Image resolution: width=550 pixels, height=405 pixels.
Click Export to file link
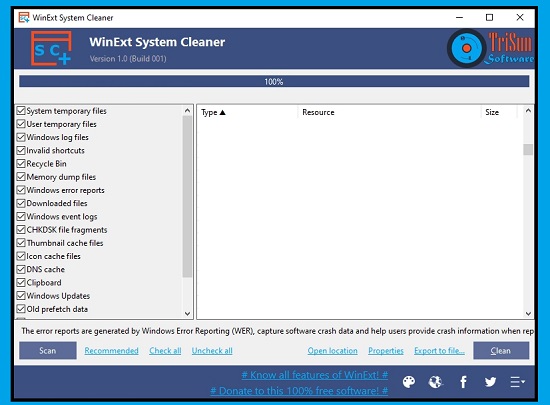[439, 351]
